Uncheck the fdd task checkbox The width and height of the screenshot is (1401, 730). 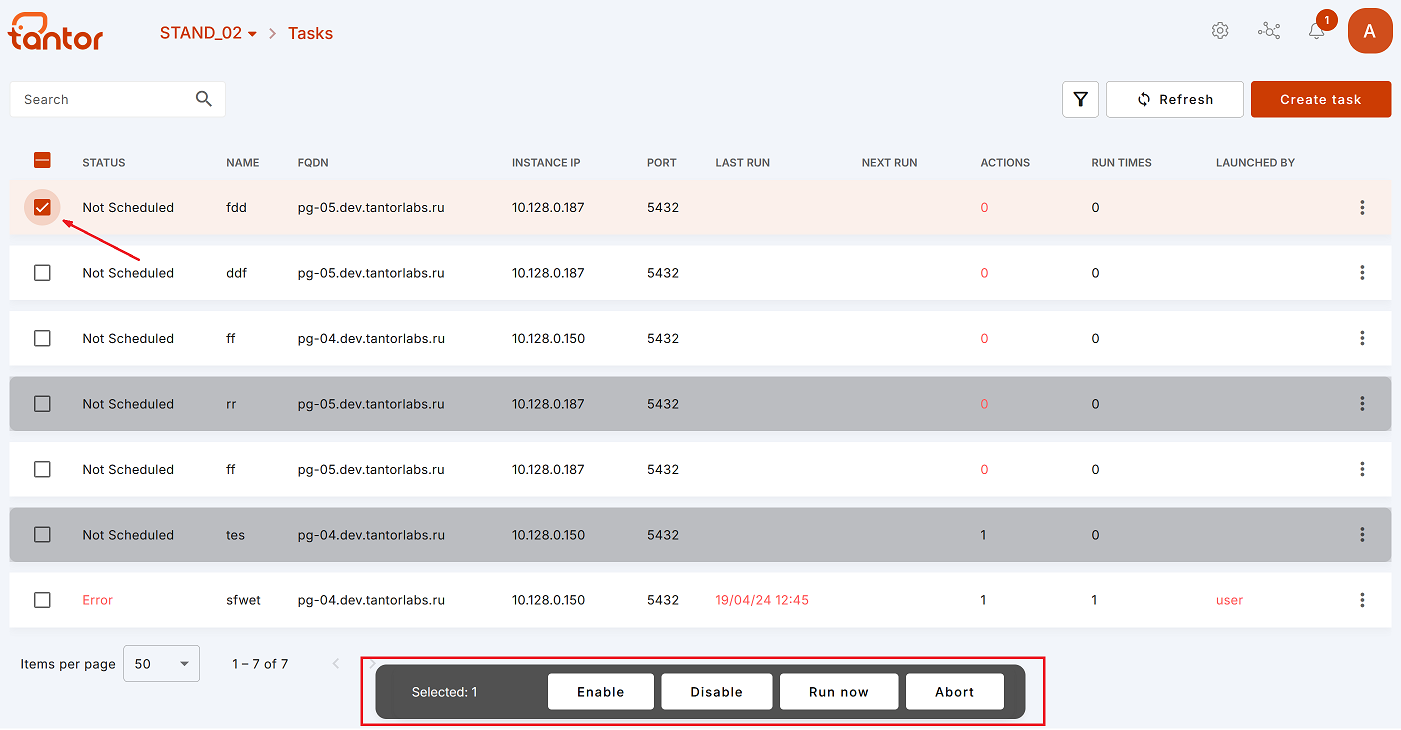42,207
